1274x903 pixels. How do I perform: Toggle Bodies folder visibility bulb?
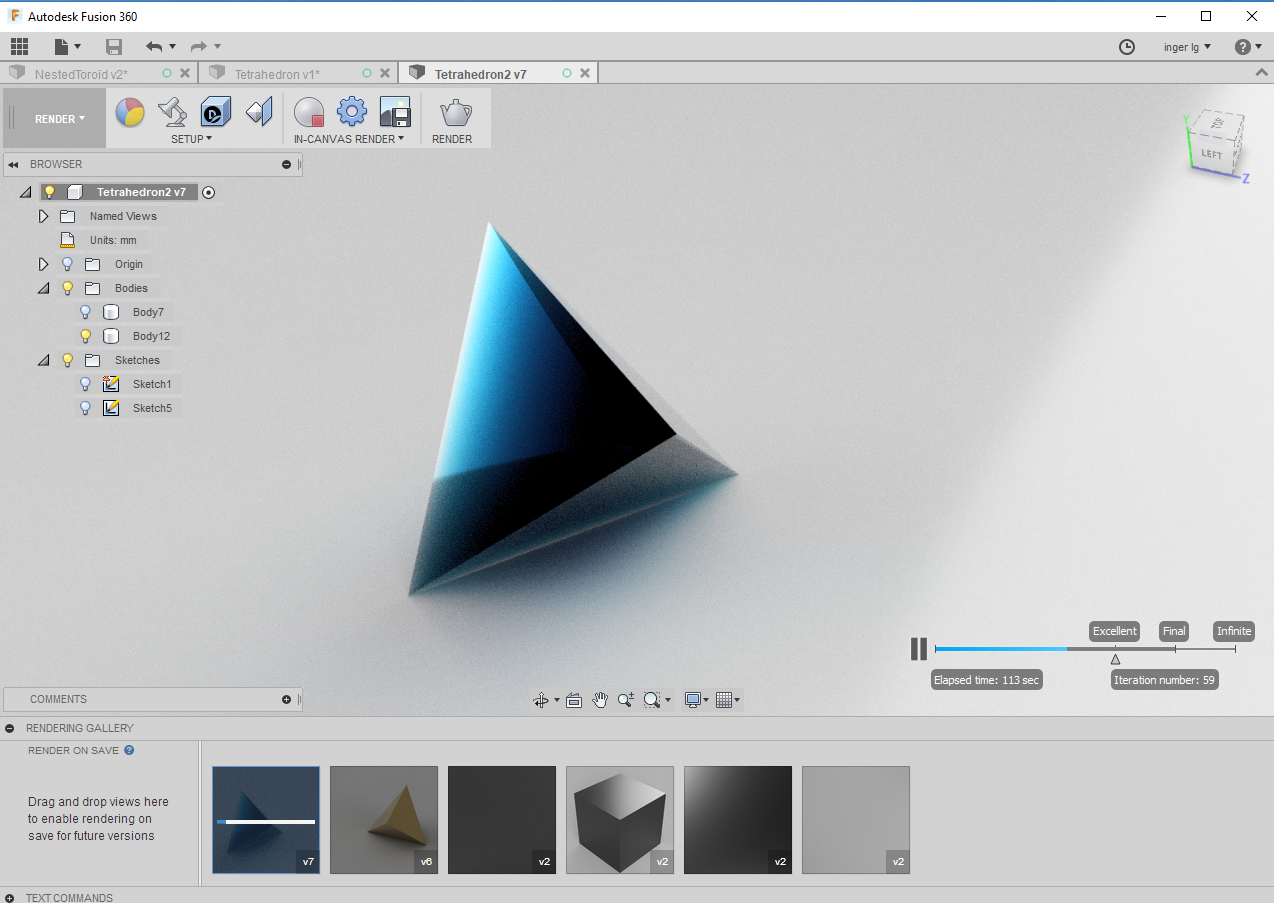pos(68,288)
